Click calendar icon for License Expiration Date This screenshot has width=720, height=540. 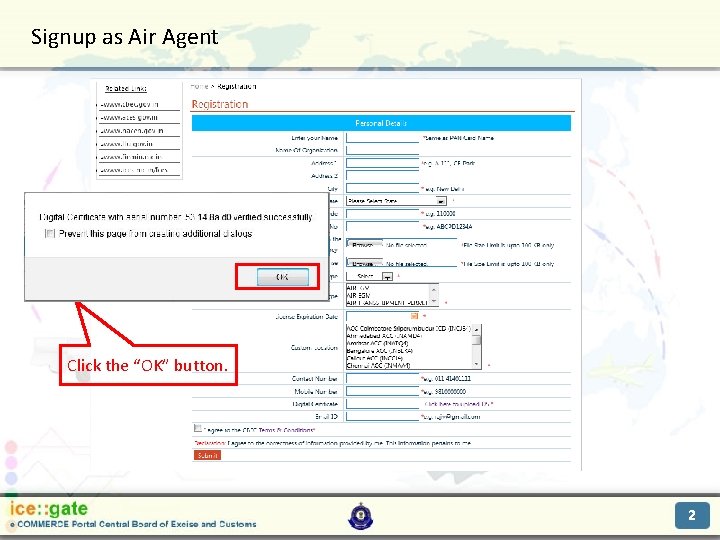(x=414, y=316)
